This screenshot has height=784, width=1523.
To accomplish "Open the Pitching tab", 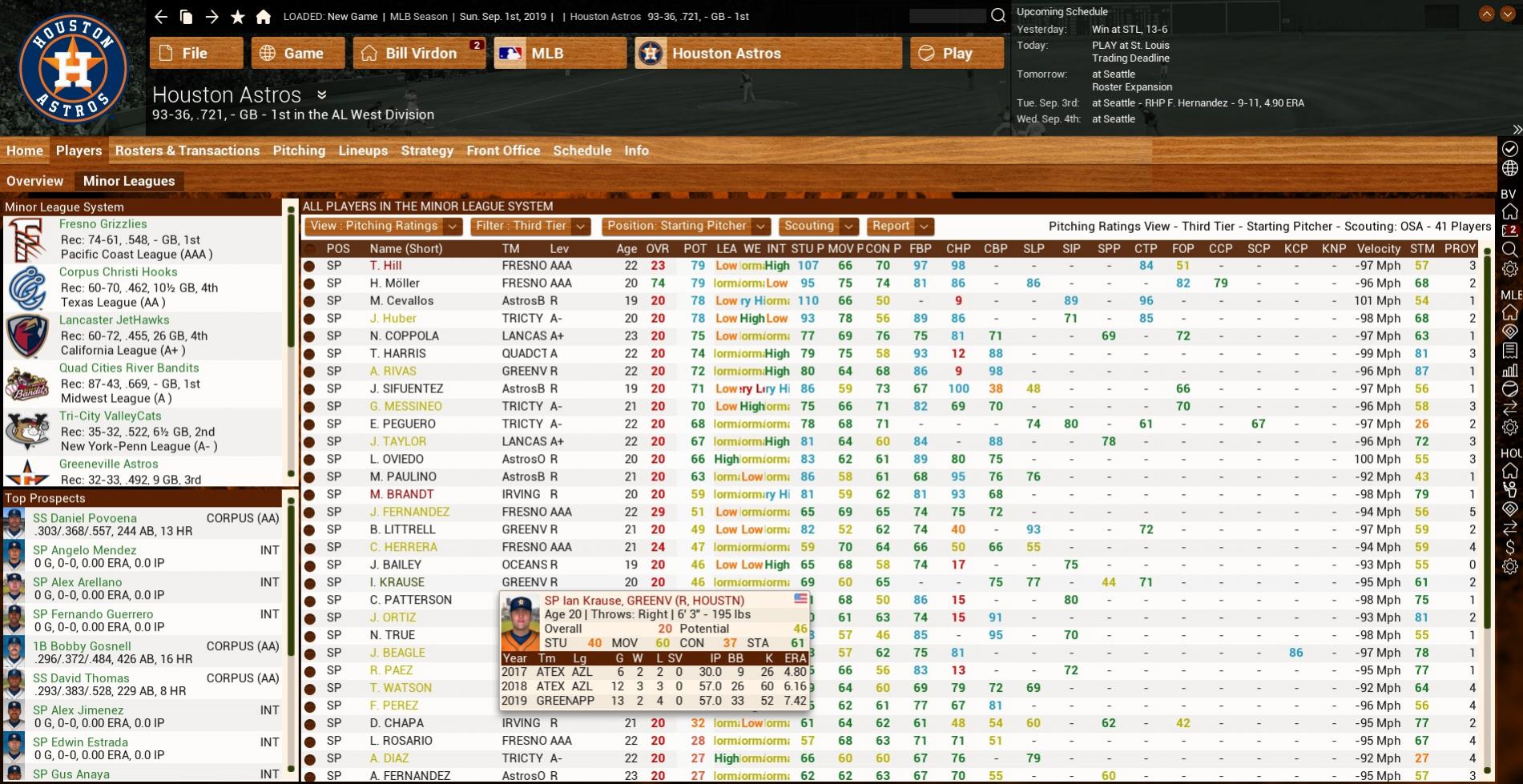I will [x=299, y=151].
